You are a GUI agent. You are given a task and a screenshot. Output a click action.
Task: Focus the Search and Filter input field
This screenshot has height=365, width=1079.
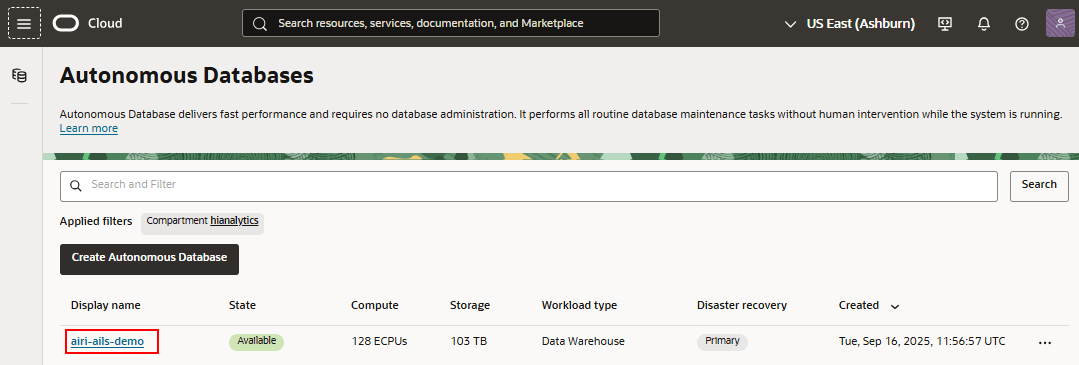click(x=528, y=186)
